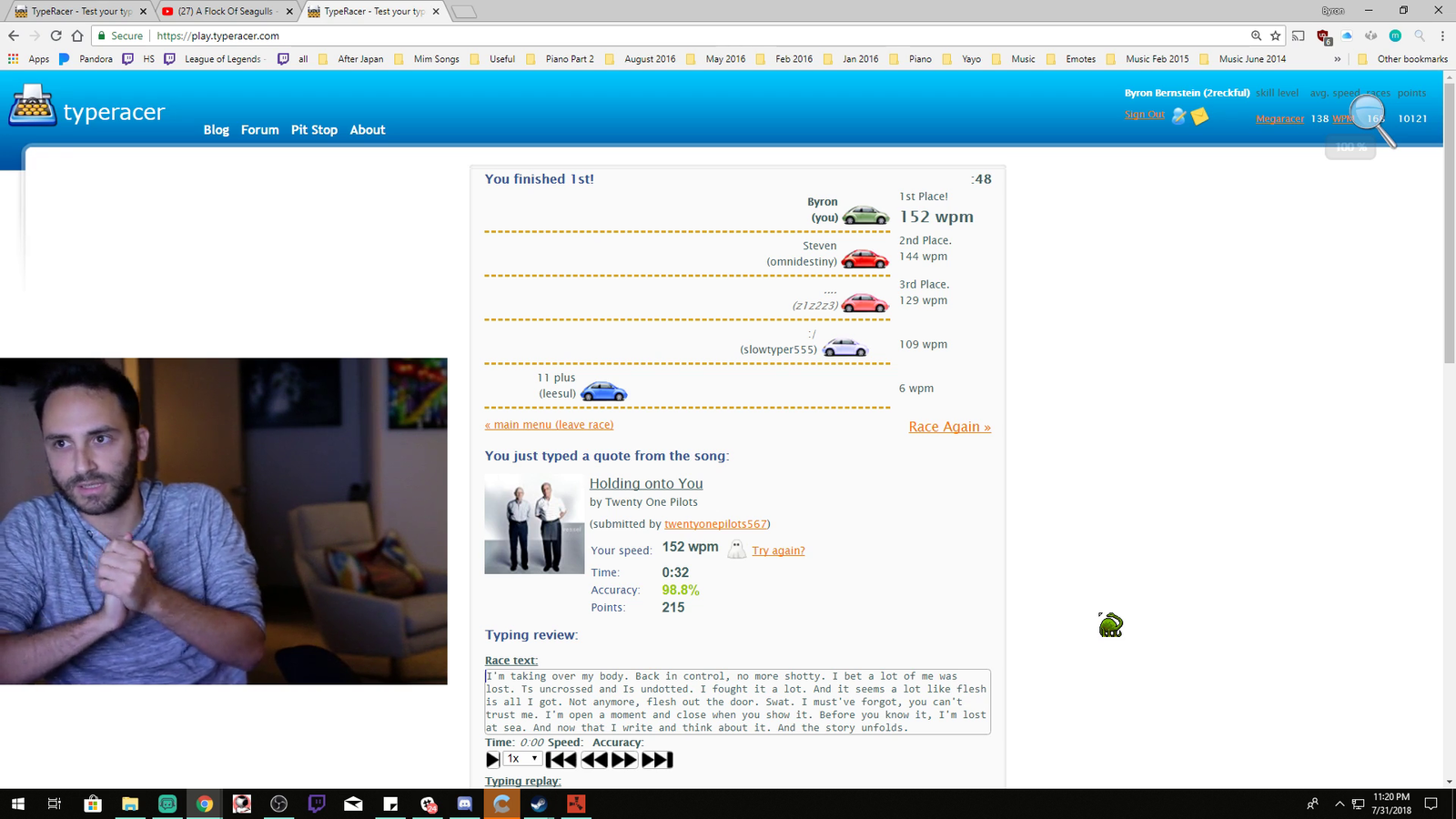This screenshot has width=1456, height=819.
Task: Open the August 2016 bookmark folder
Action: pyautogui.click(x=641, y=59)
